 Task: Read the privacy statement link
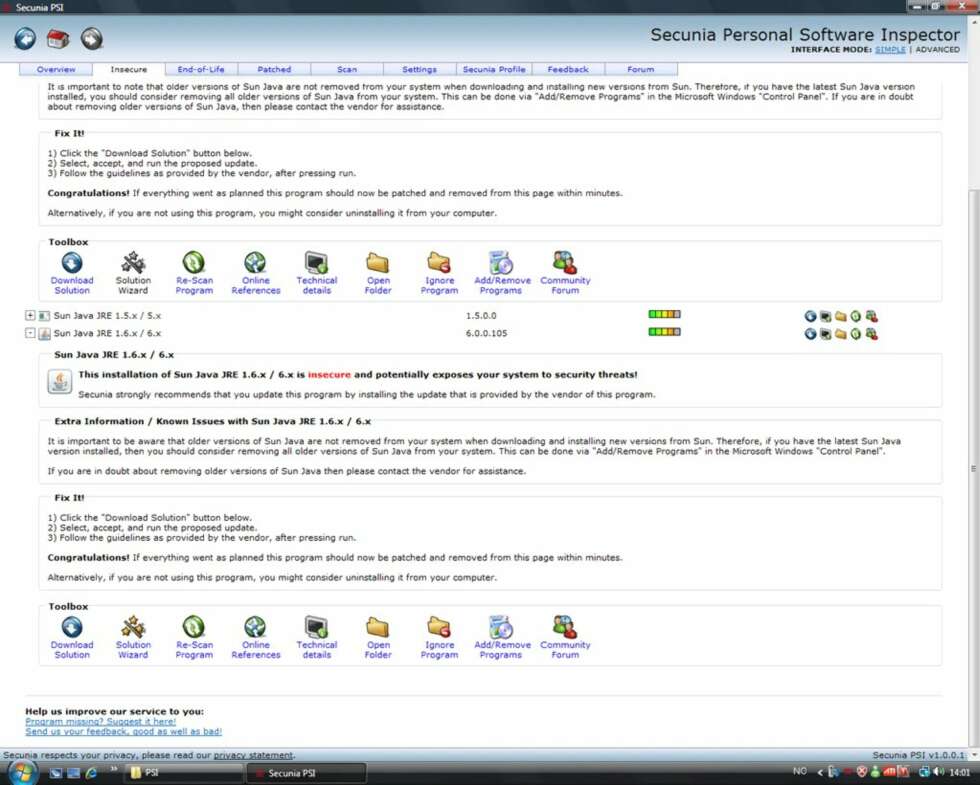pos(253,755)
